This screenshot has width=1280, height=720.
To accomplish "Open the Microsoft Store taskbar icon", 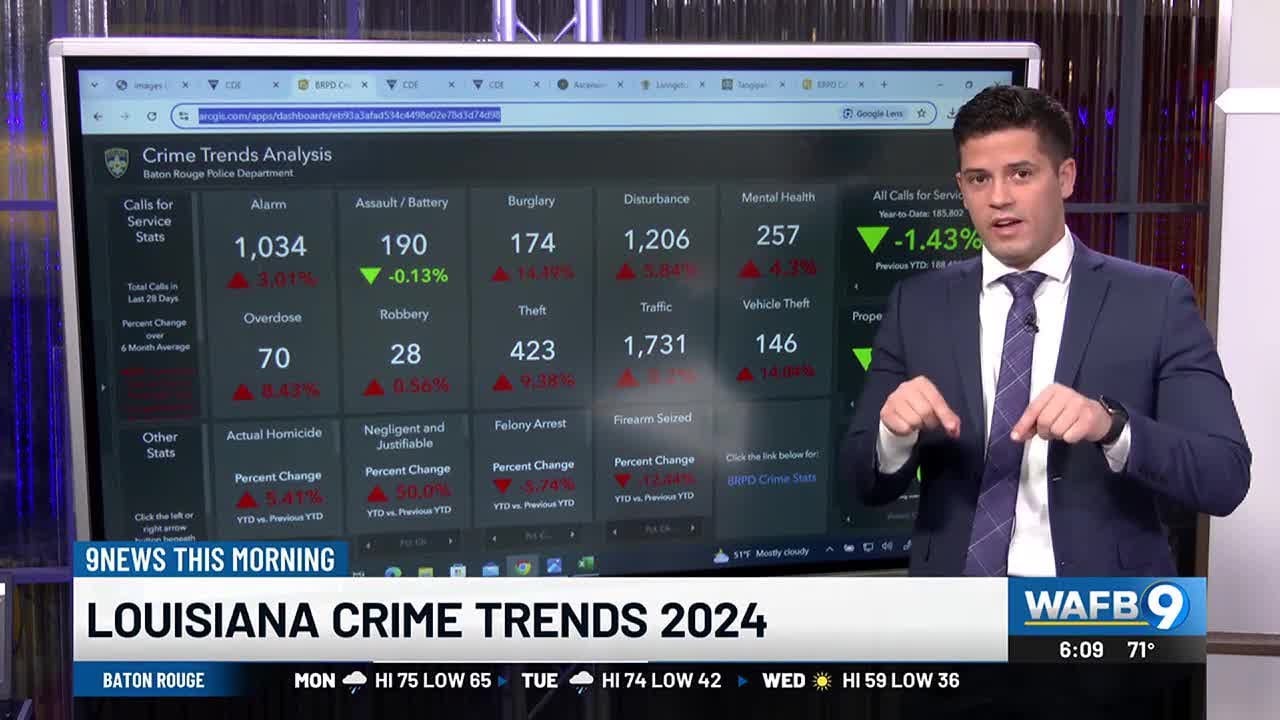I will pyautogui.click(x=458, y=569).
